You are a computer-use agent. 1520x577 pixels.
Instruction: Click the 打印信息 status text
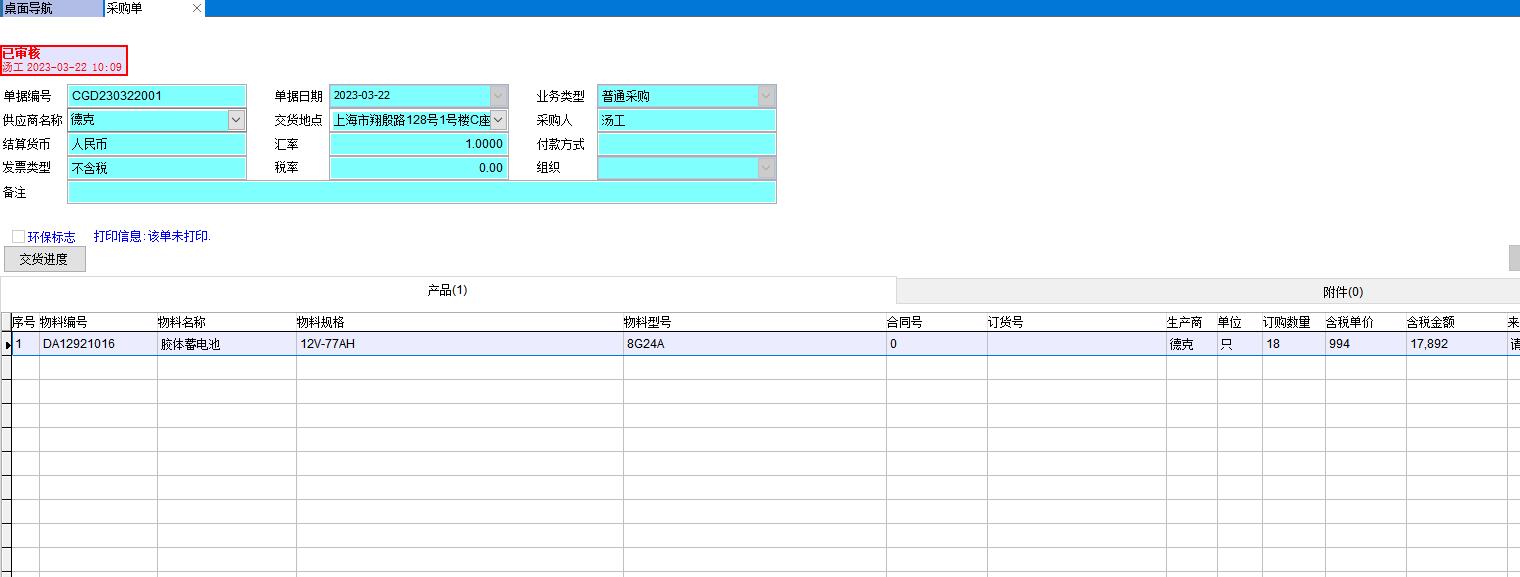click(152, 237)
